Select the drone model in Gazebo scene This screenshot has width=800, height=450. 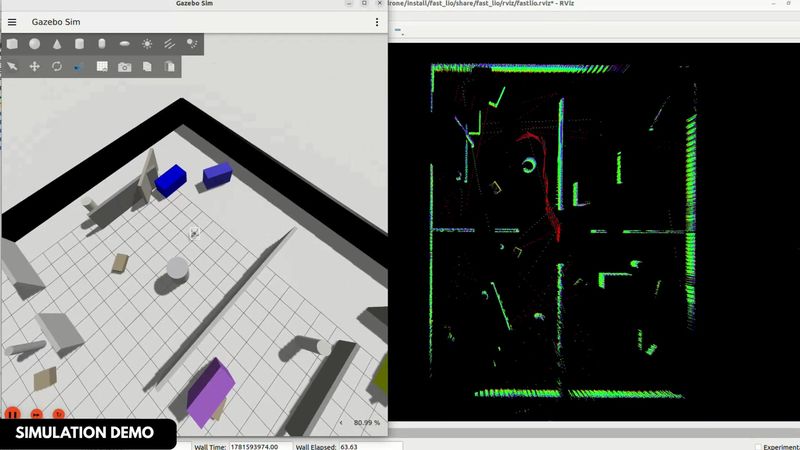pyautogui.click(x=194, y=233)
